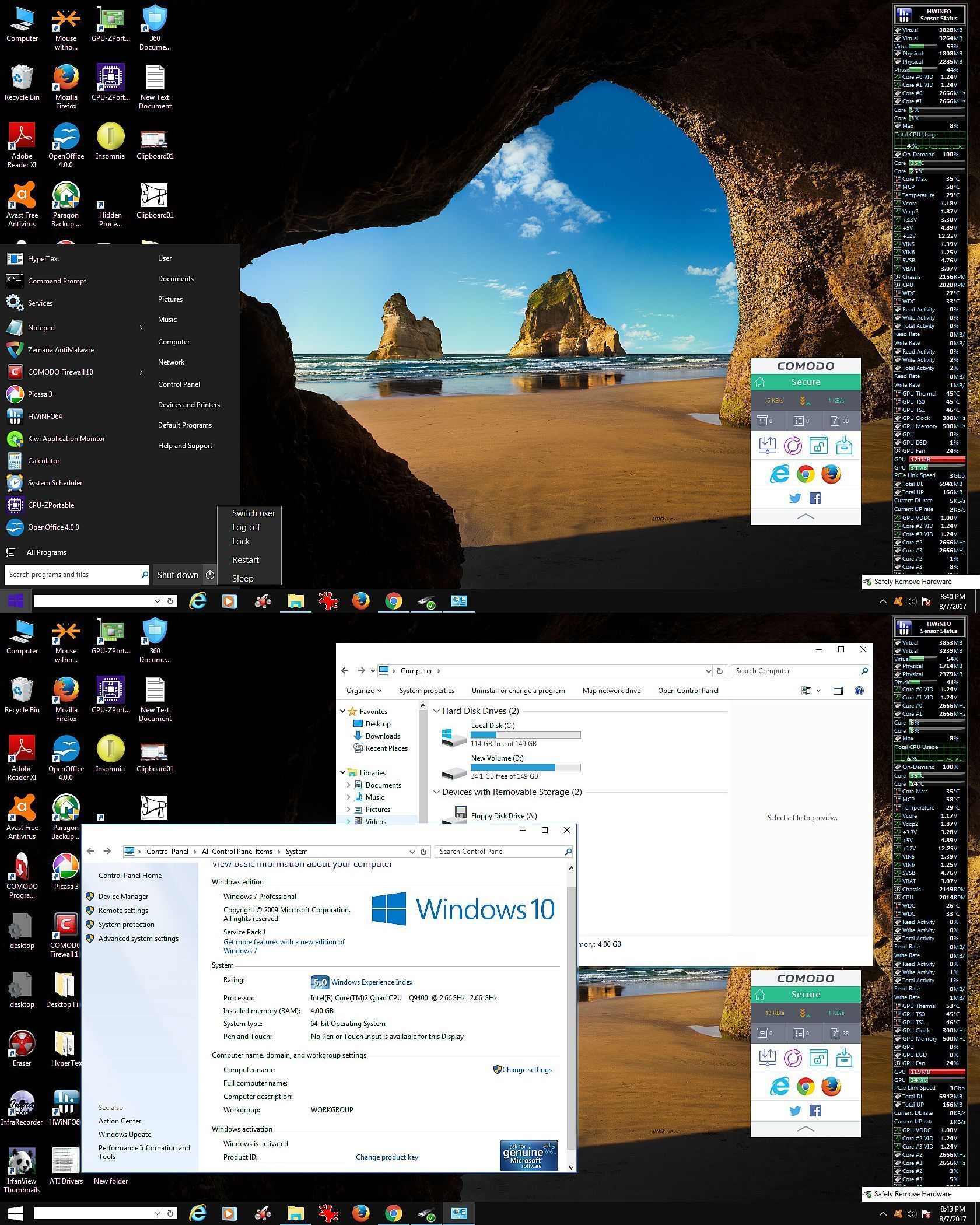
Task: Click the white Windows logo Start button
Action: pyautogui.click(x=15, y=1213)
